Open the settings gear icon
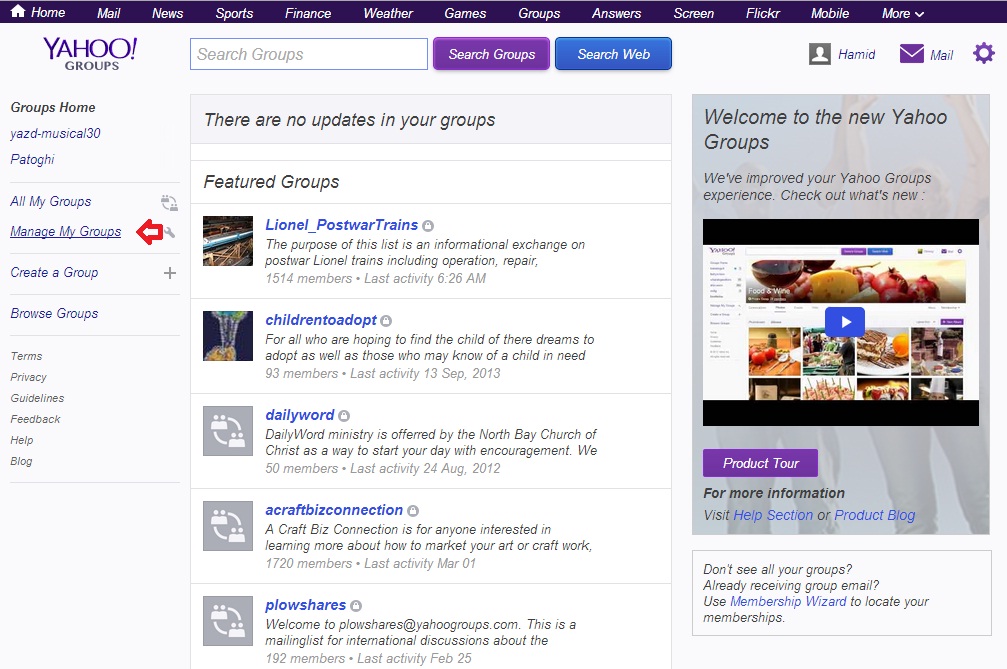 [x=983, y=53]
